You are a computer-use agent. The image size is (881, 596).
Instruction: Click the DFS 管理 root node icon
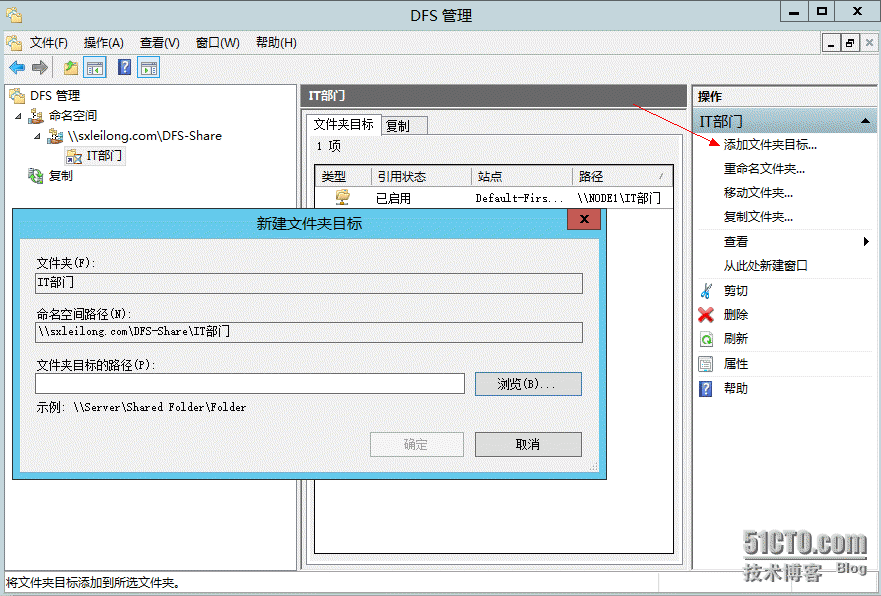click(x=17, y=95)
